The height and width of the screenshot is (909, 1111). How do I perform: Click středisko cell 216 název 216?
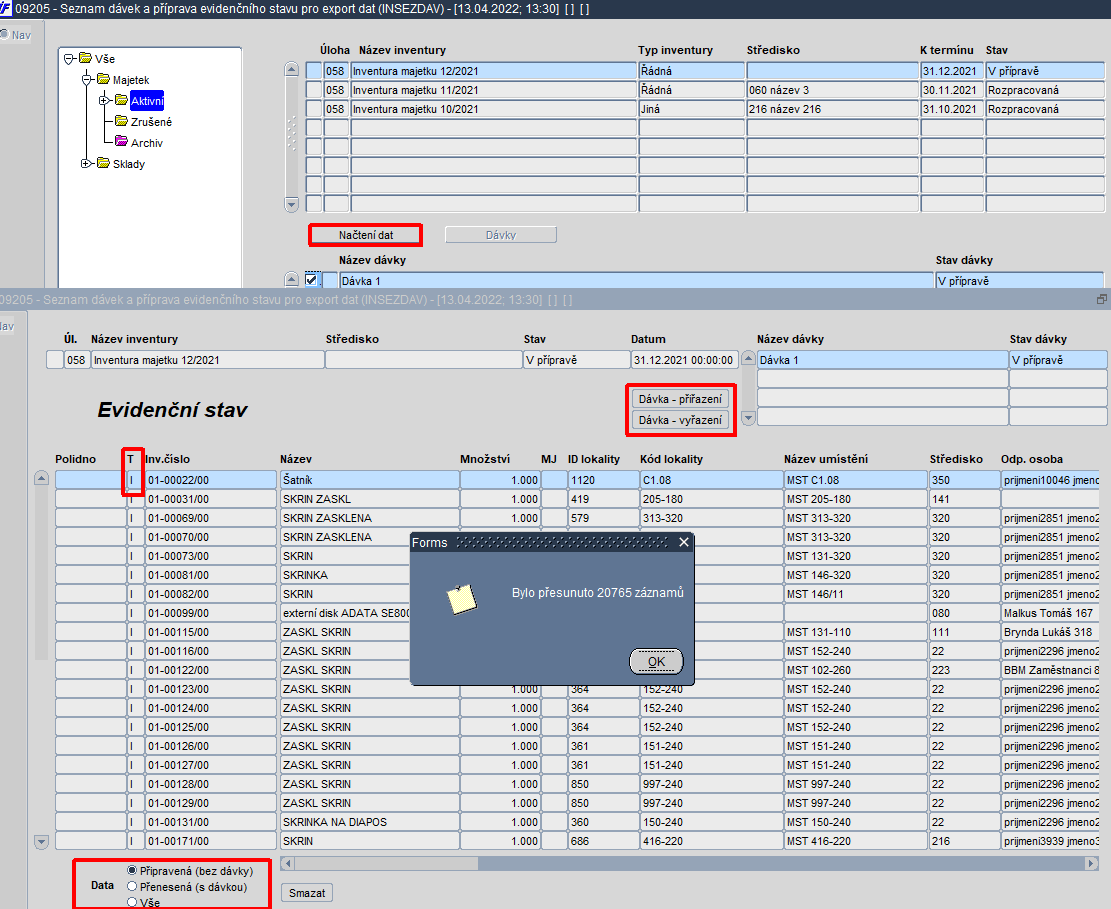tap(833, 109)
